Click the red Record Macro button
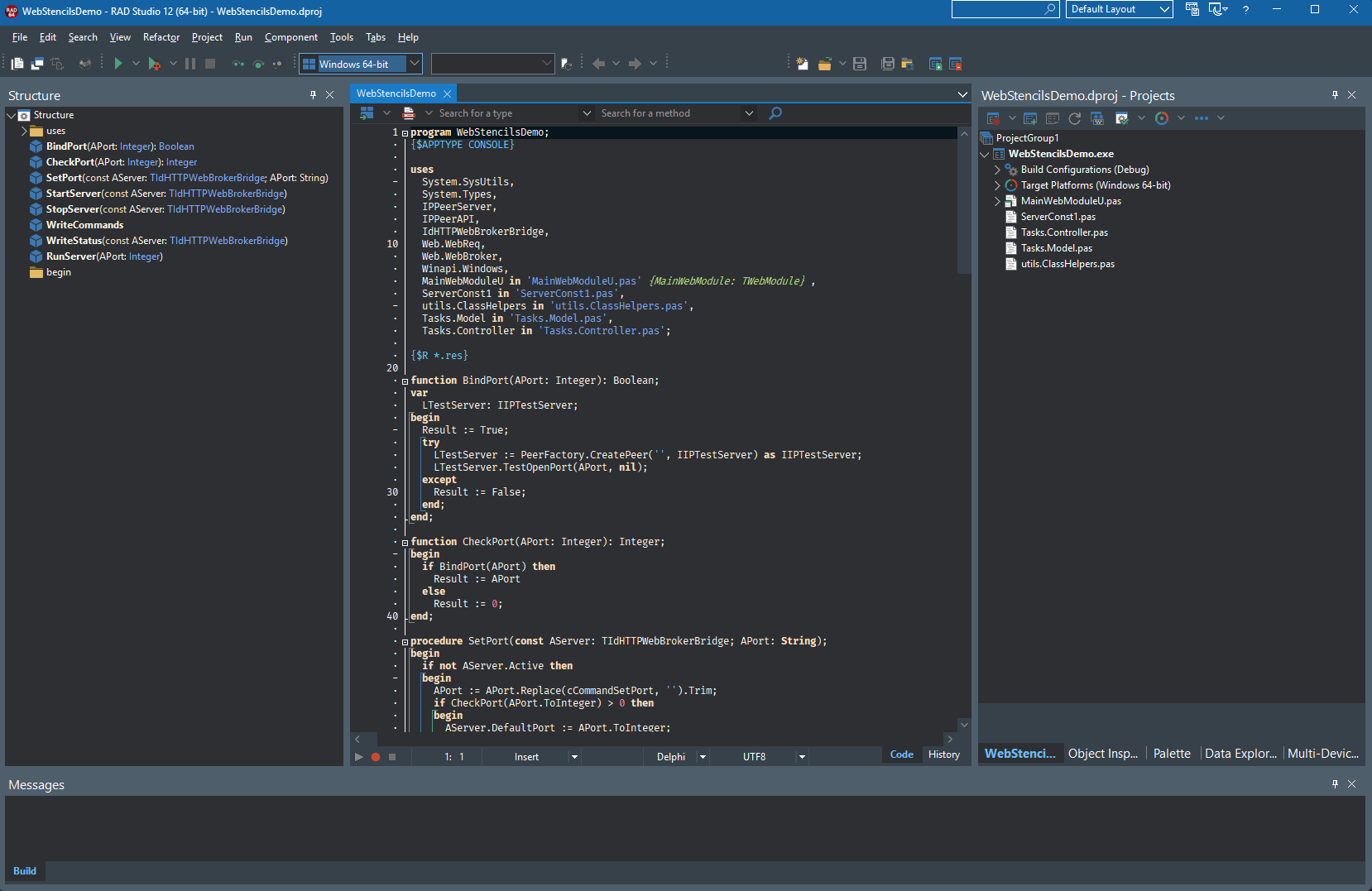The width and height of the screenshot is (1372, 891). click(376, 757)
